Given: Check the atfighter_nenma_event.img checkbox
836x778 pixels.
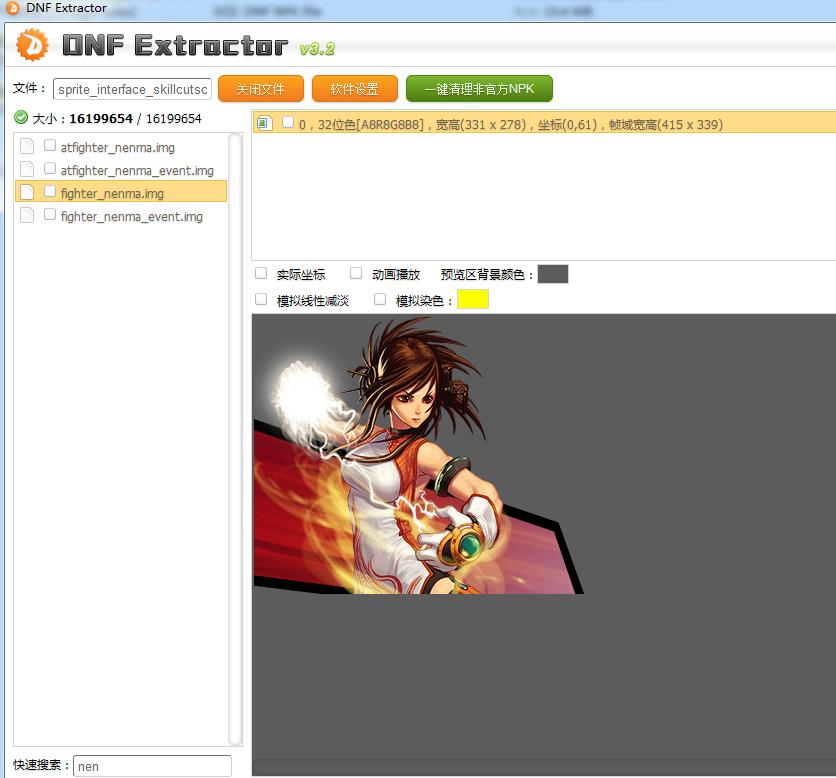Looking at the screenshot, I should click(50, 168).
